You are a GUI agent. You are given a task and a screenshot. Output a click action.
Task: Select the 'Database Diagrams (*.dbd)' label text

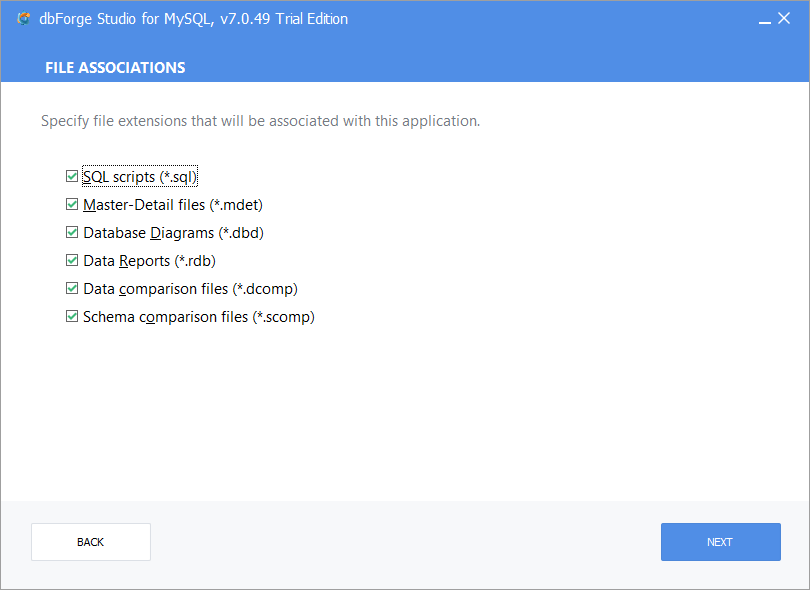click(x=173, y=233)
